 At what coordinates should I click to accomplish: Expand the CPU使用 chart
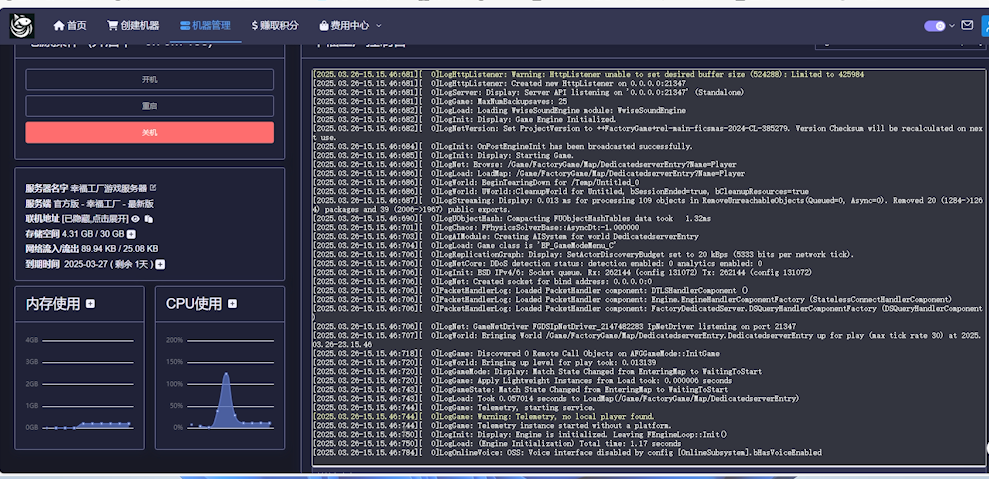[x=232, y=304]
